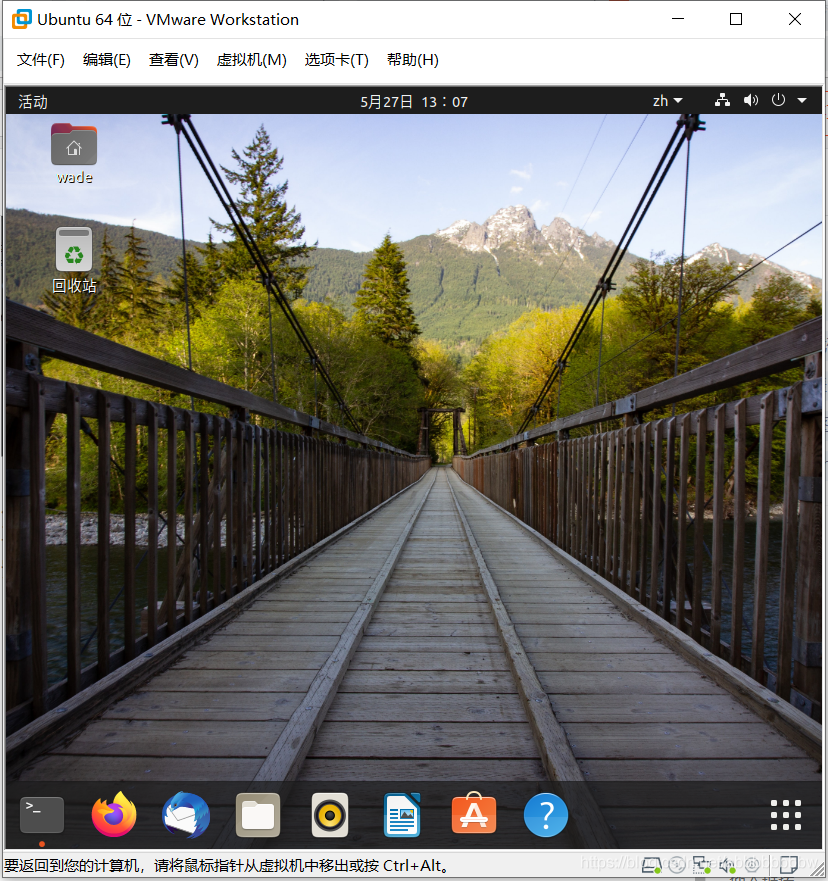Viewport: 828px width, 881px height.
Task: Open Ubuntu Software center
Action: coord(473,815)
